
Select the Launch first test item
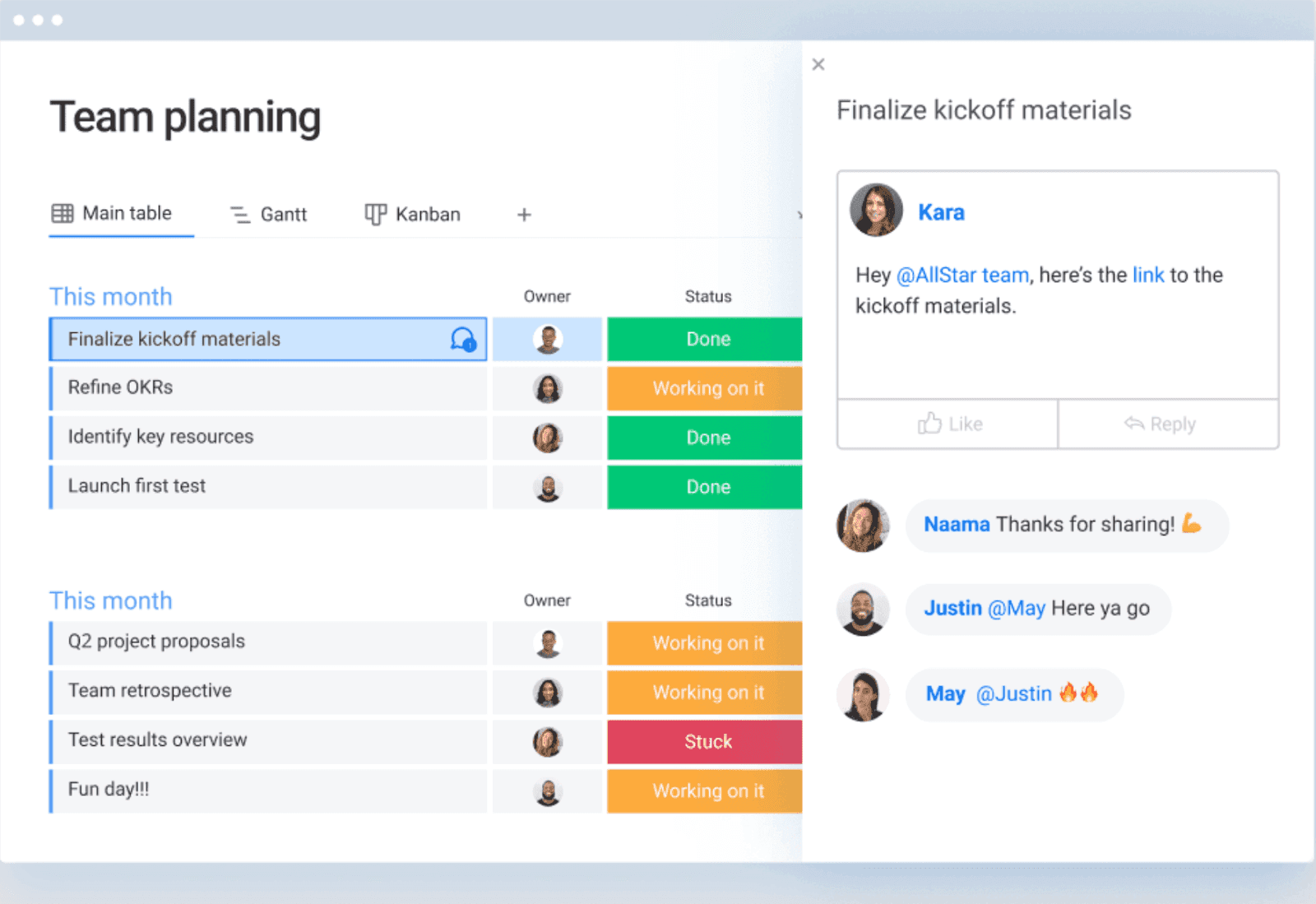[x=268, y=487]
